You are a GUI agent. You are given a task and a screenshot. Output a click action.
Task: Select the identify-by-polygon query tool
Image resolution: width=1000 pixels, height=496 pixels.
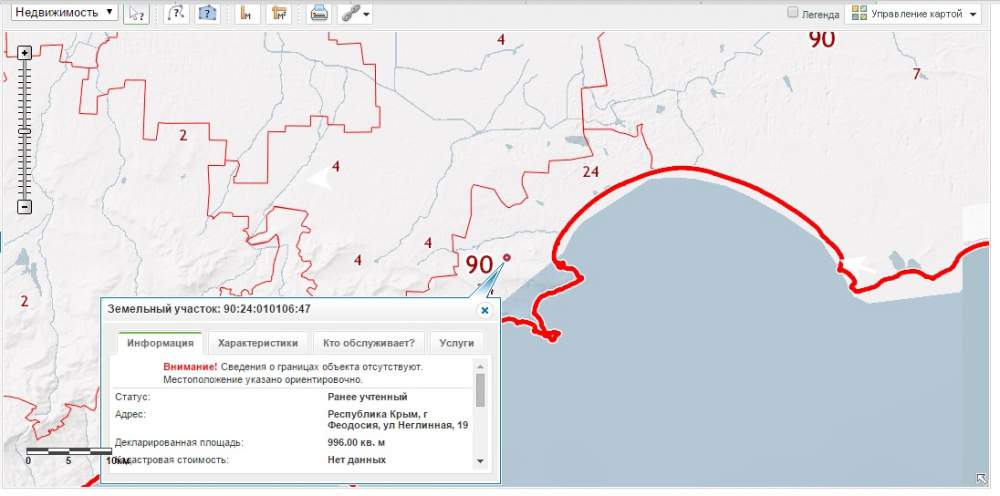pos(207,14)
